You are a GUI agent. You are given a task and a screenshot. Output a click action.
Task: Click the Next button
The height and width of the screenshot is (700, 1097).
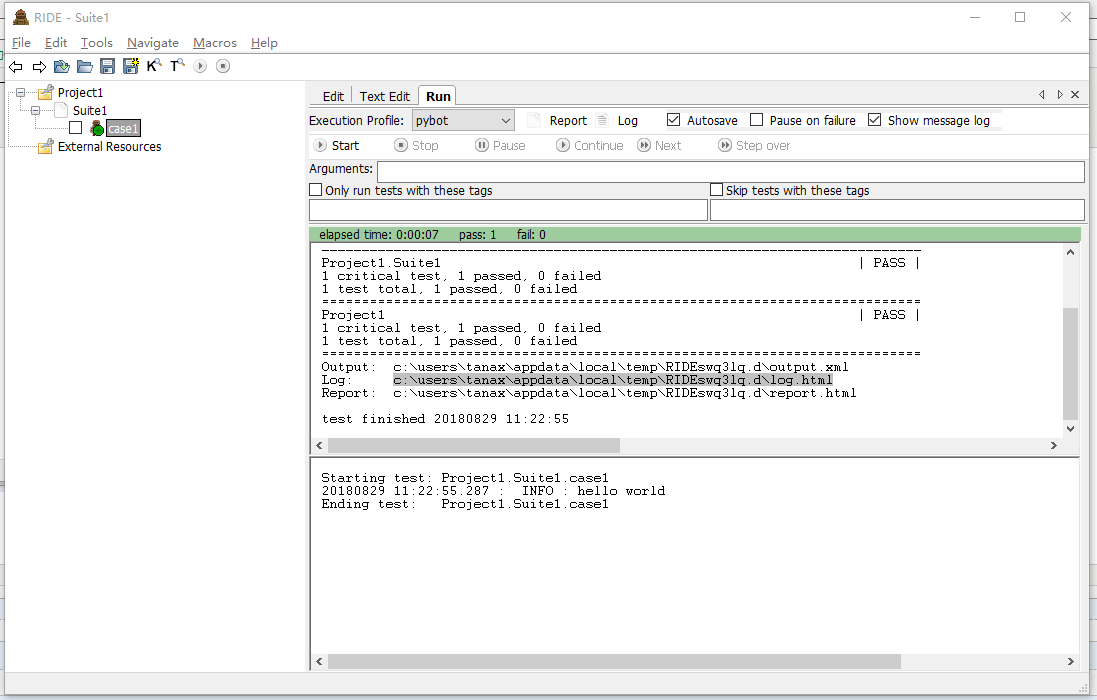coord(659,145)
